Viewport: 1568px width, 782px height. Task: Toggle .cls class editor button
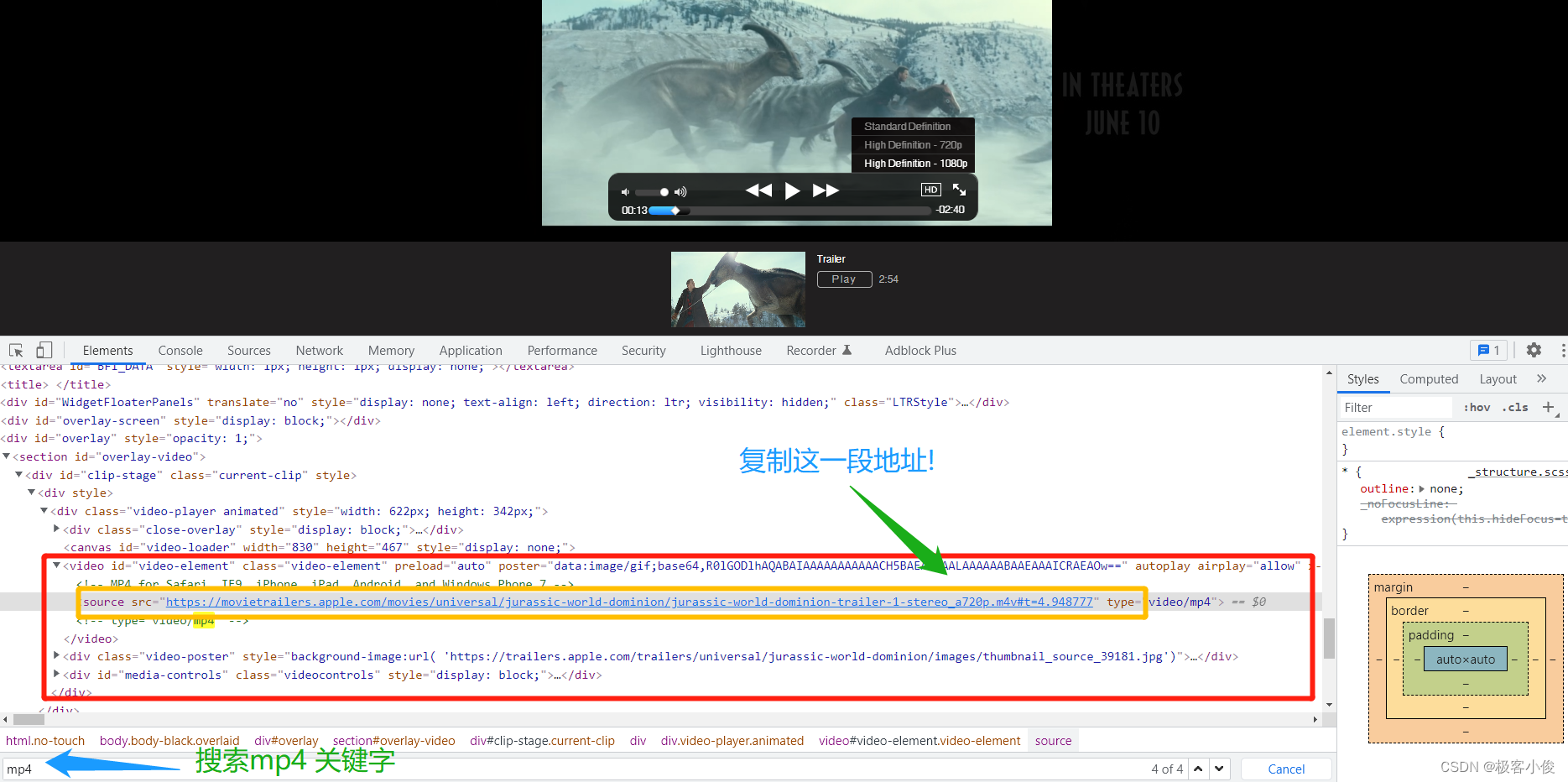click(x=1515, y=408)
